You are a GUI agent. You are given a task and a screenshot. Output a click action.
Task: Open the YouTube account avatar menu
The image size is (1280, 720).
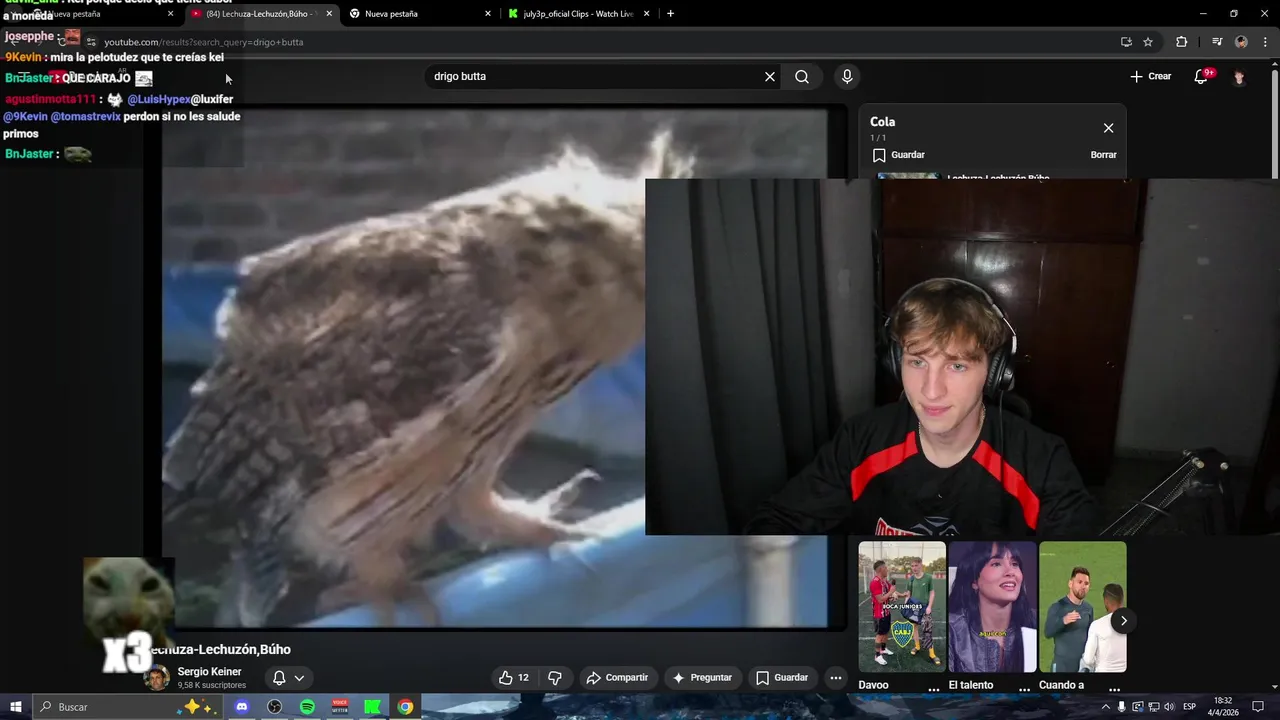click(x=1239, y=77)
